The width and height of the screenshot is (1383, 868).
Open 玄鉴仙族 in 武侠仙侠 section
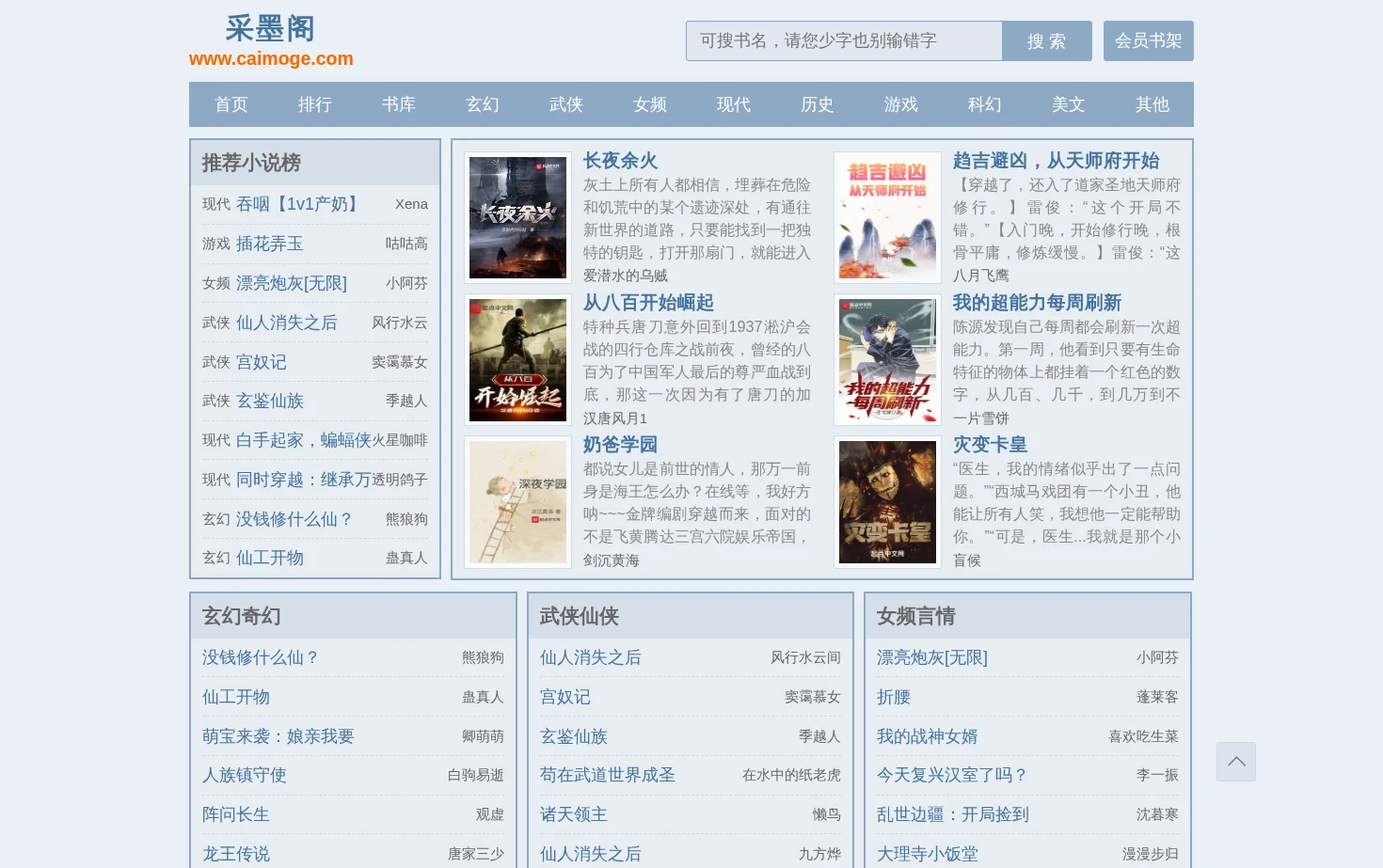coord(574,736)
